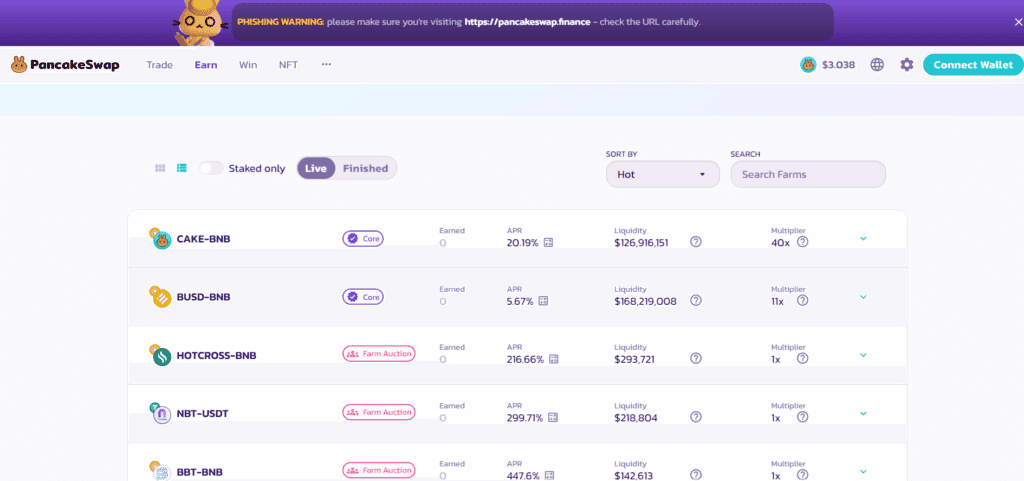Screen dimensions: 1024x481
Task: Open the NFT menu item
Action: click(x=288, y=65)
